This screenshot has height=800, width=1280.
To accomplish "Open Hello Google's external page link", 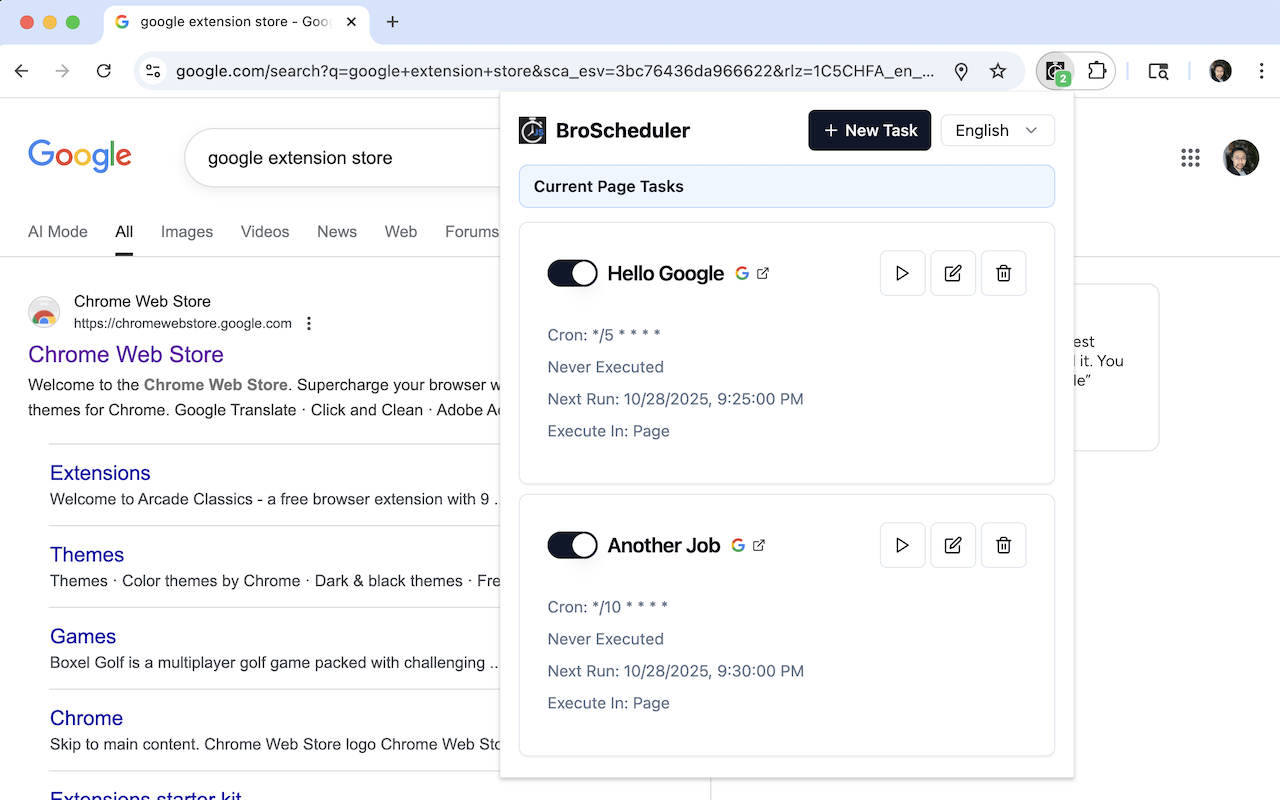I will pyautogui.click(x=762, y=272).
